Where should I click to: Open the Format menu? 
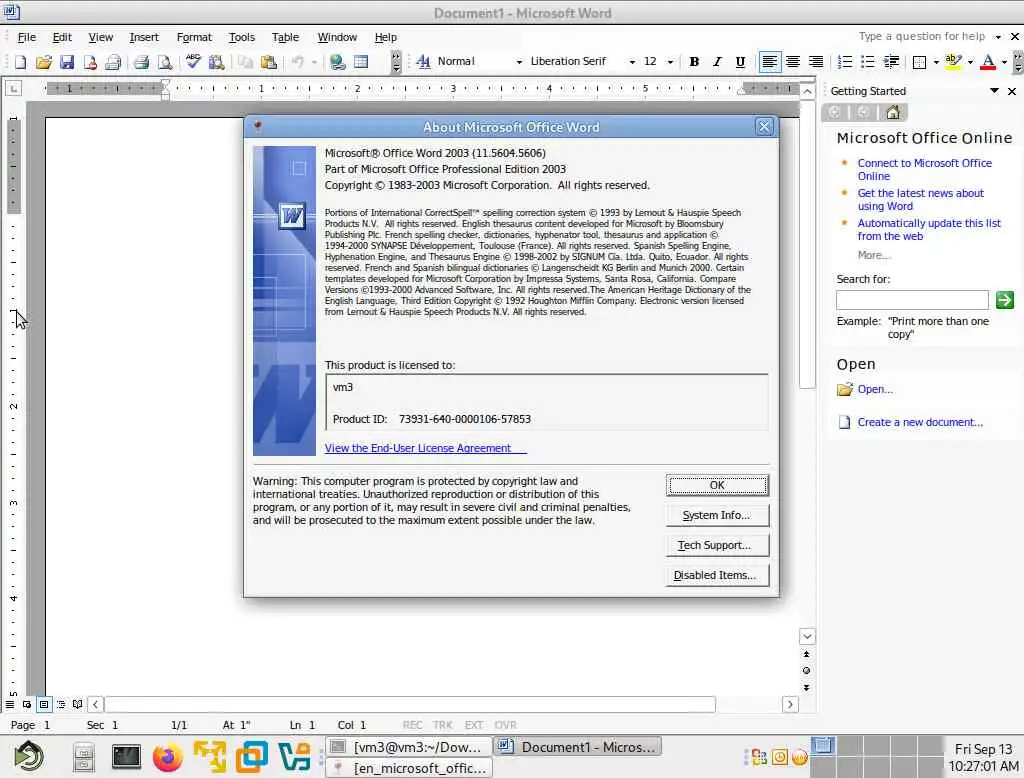coord(194,37)
